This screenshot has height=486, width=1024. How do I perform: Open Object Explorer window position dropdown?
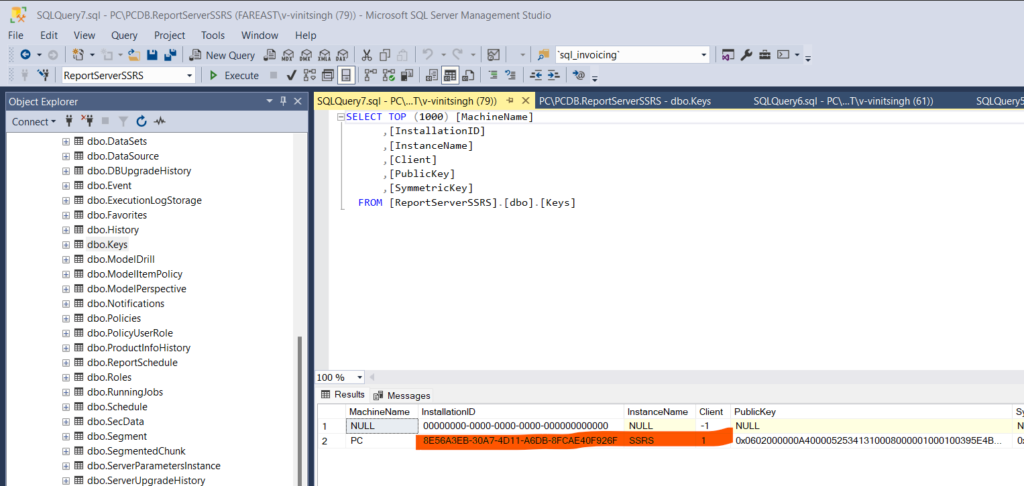point(270,101)
